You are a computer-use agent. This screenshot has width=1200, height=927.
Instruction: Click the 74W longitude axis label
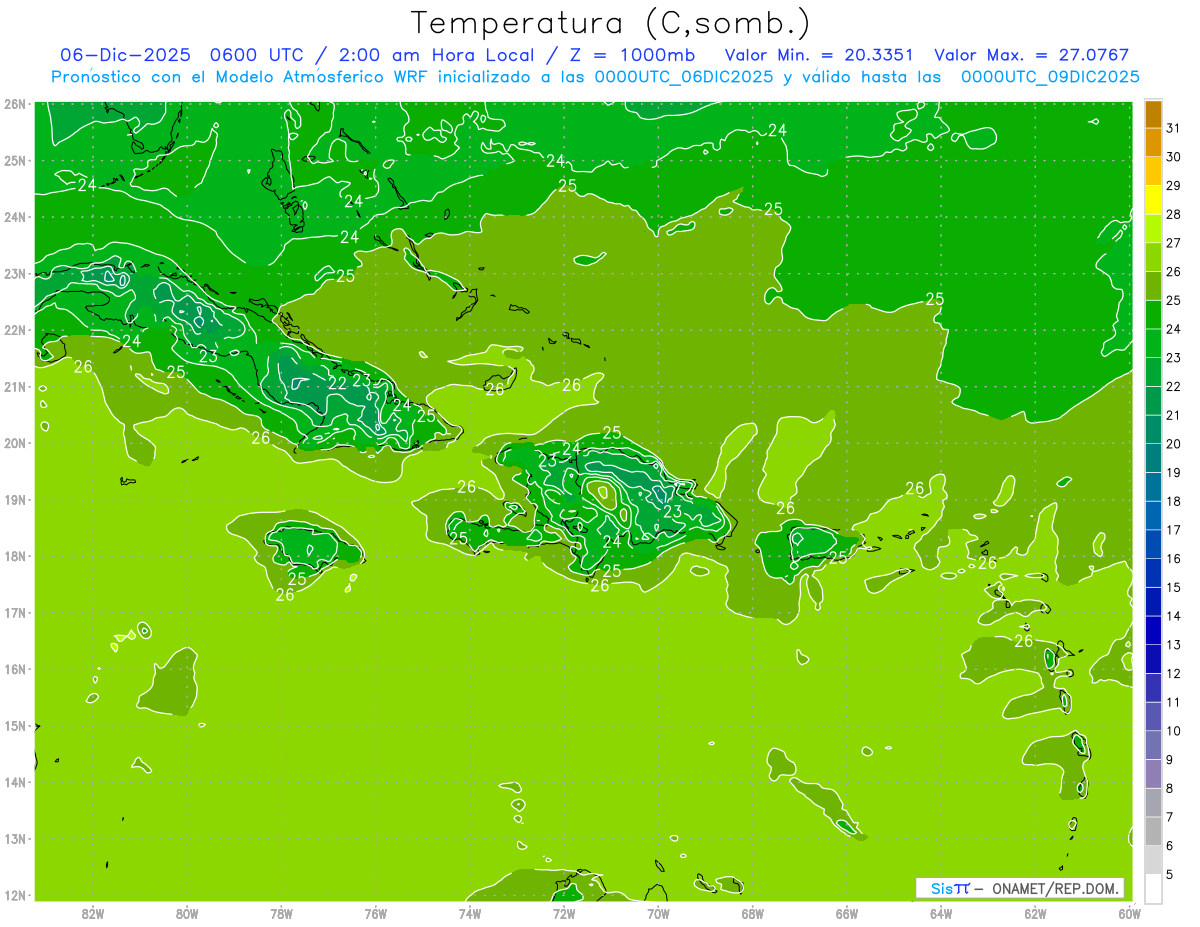470,913
